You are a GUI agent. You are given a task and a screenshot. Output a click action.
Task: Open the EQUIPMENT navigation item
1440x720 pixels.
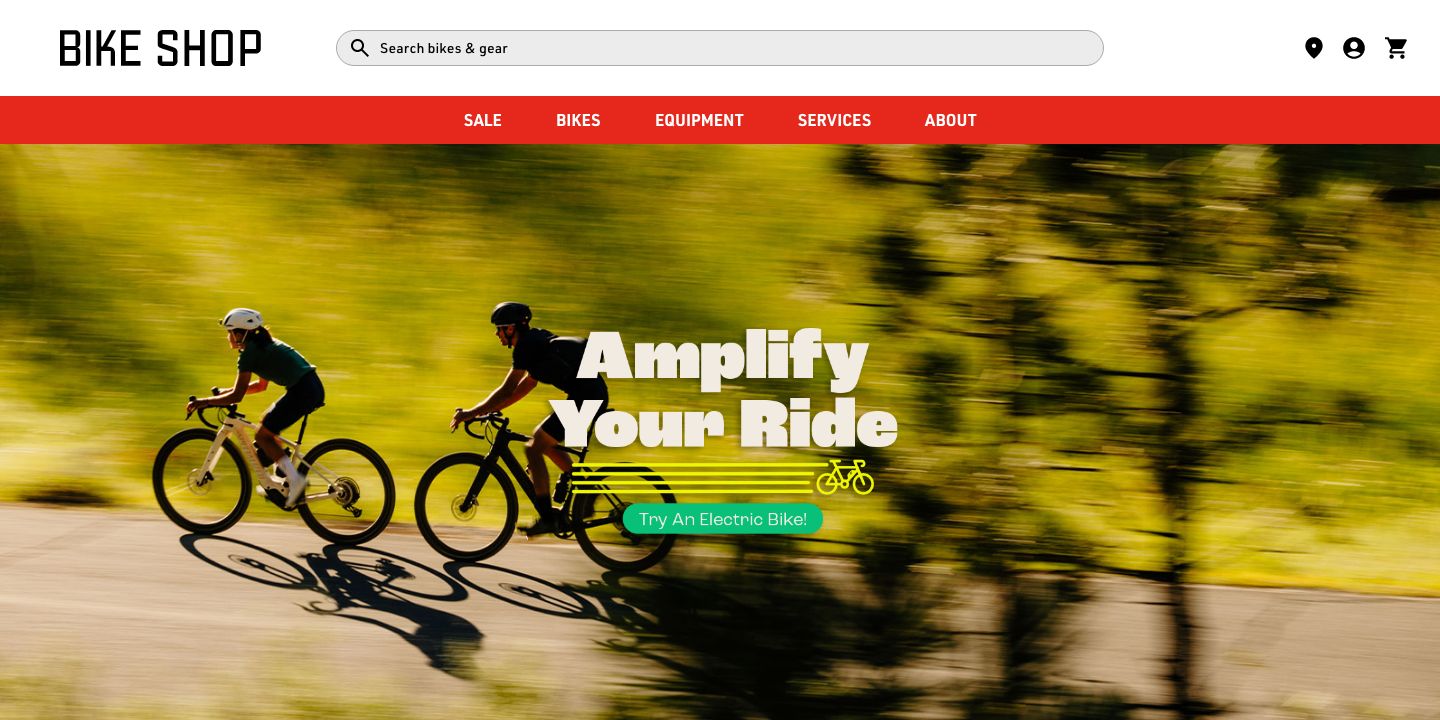(699, 120)
